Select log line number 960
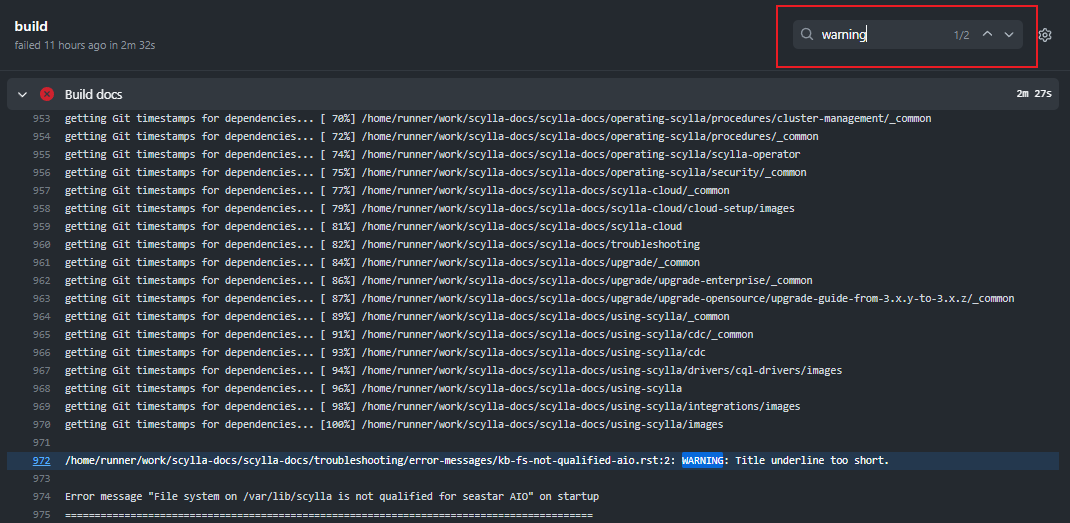Screen dimensions: 1070x523 coord(41,245)
